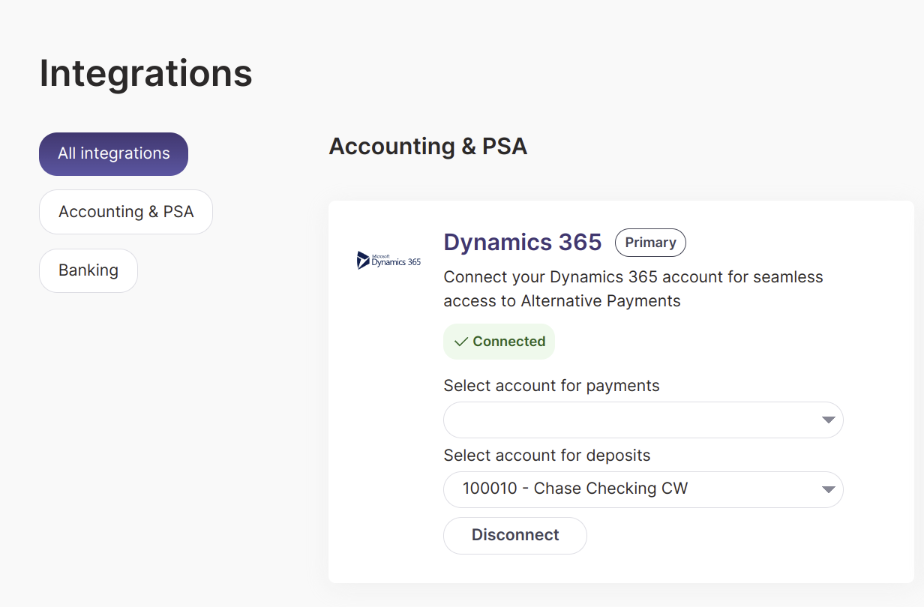The image size is (924, 607).
Task: Expand the deposits account dropdown
Action: (644, 489)
